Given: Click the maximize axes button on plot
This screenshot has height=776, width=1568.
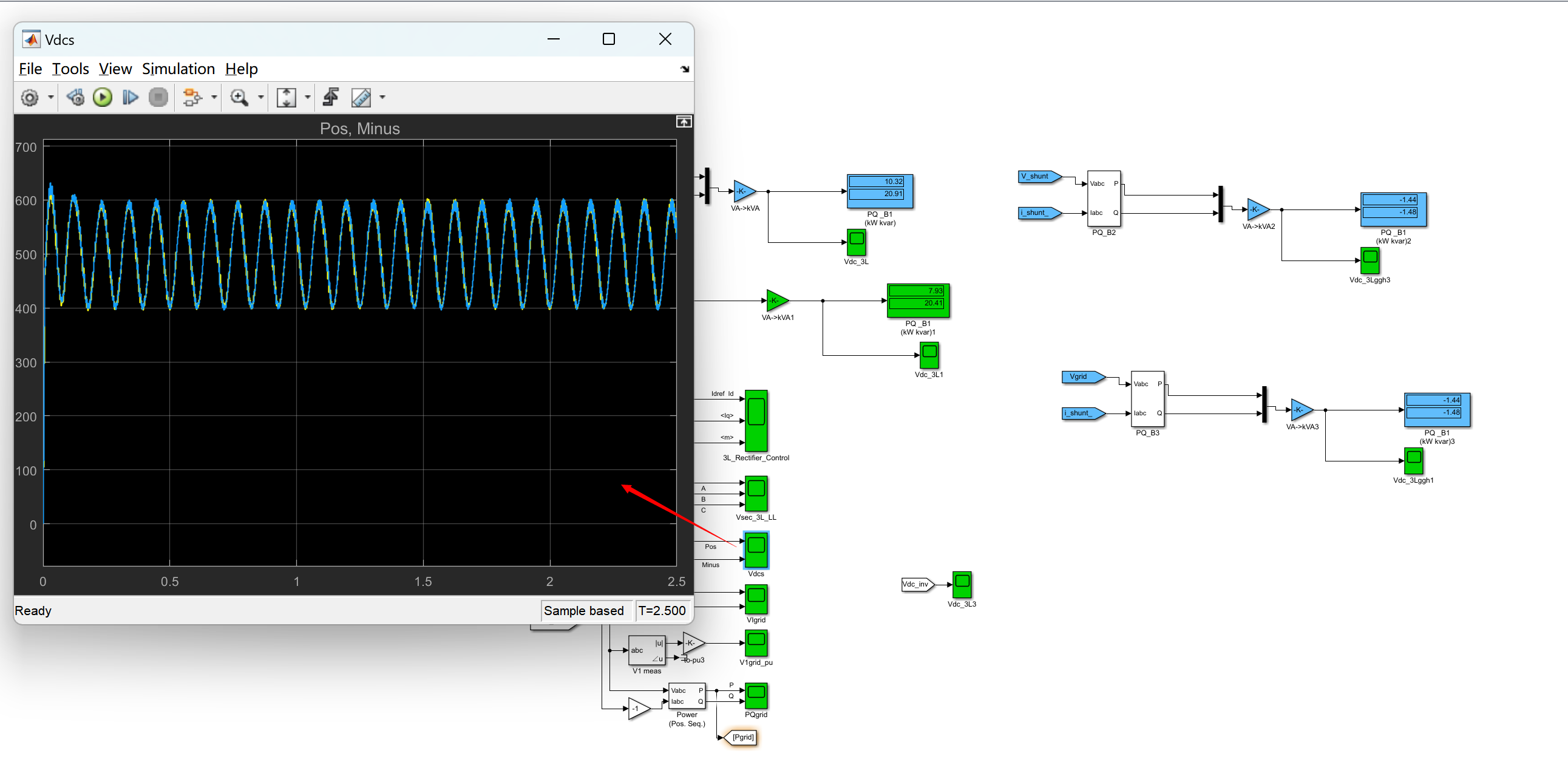Looking at the screenshot, I should pyautogui.click(x=684, y=122).
